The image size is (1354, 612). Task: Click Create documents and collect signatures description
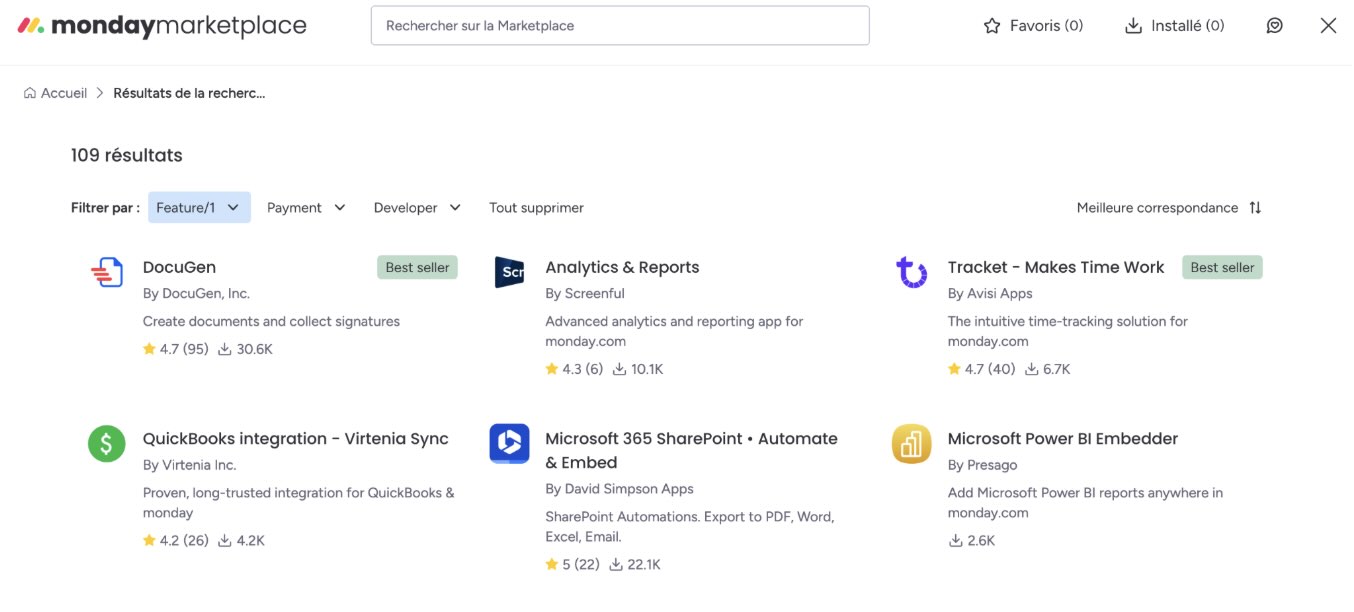(271, 321)
